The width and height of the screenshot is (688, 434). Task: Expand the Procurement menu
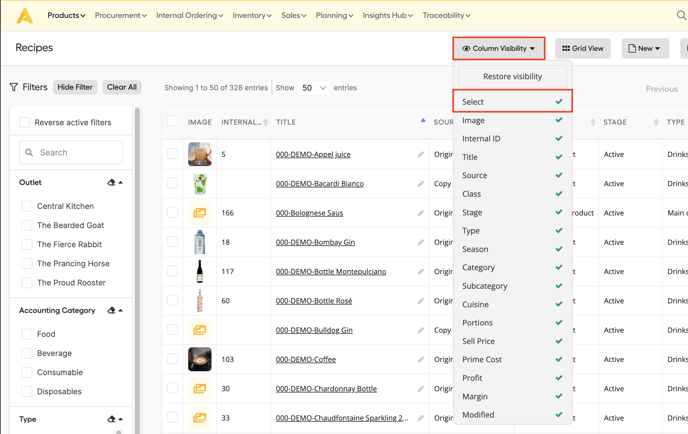pyautogui.click(x=121, y=15)
